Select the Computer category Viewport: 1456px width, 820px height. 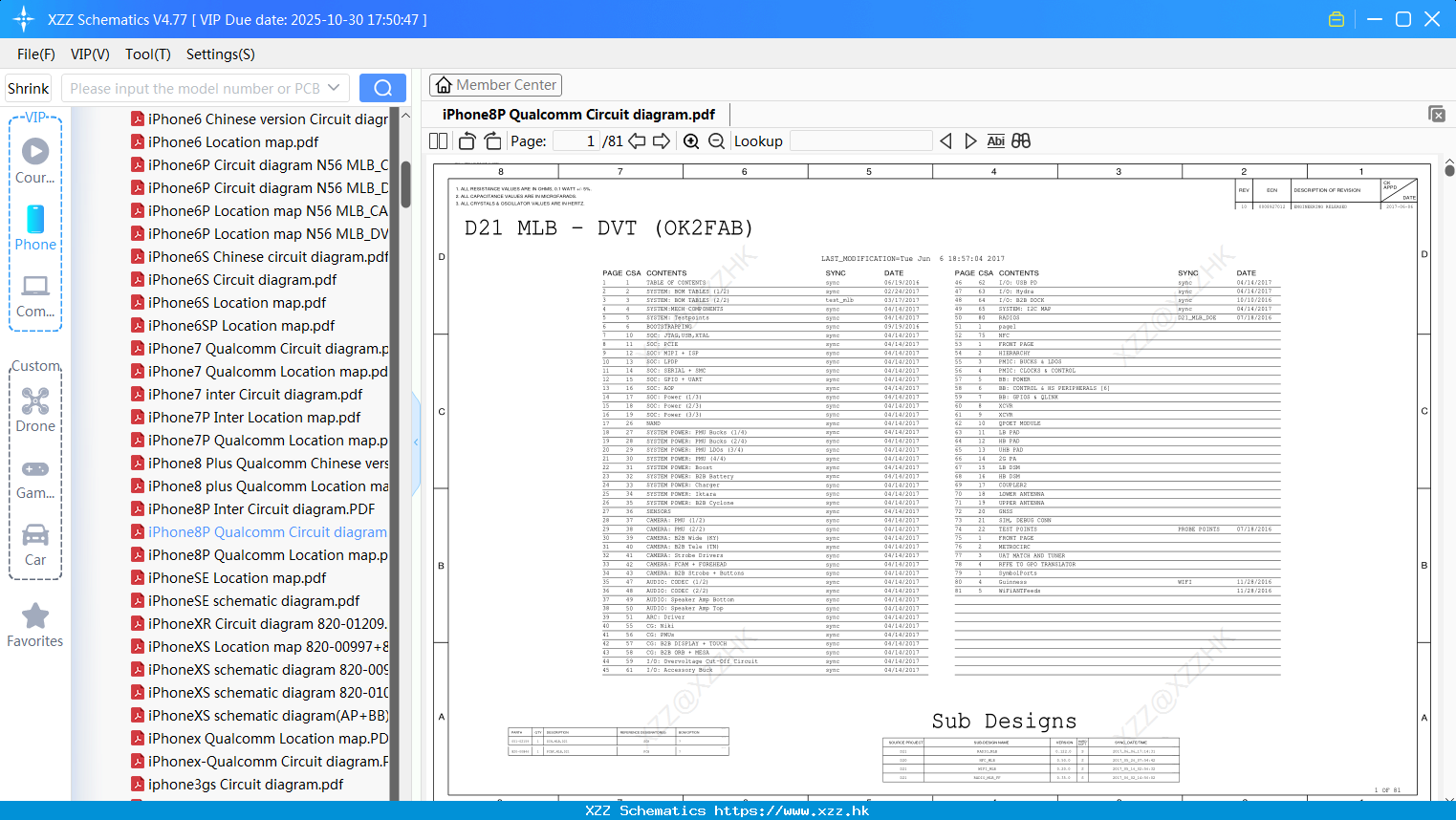35,295
